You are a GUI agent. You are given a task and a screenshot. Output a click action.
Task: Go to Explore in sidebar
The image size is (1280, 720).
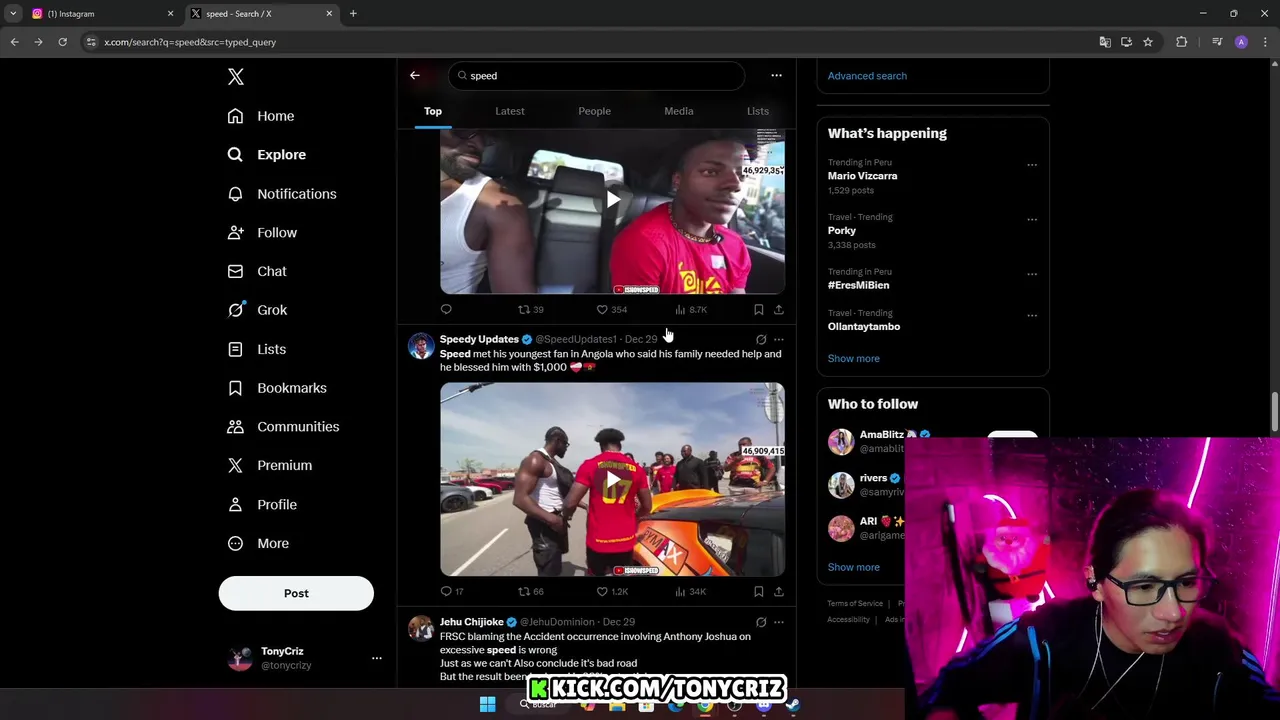[x=266, y=155]
